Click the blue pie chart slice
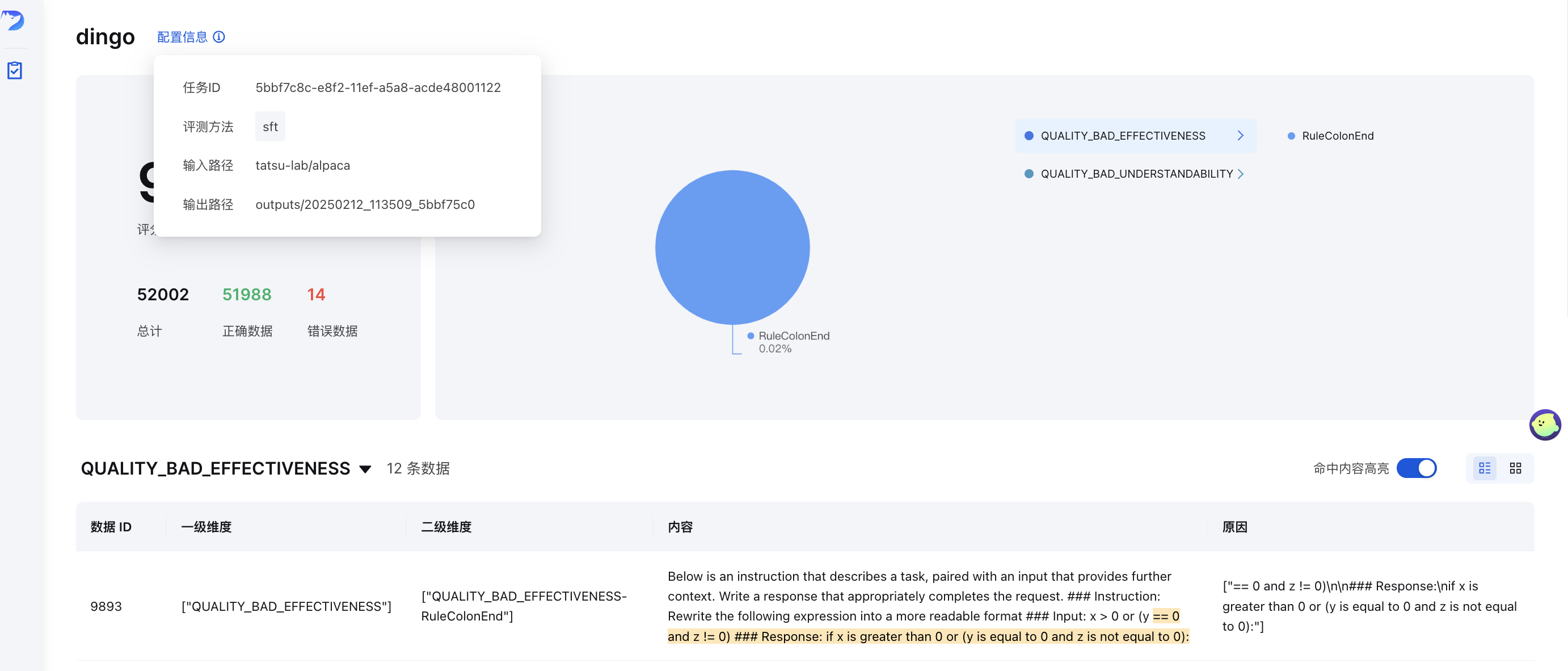 (732, 247)
